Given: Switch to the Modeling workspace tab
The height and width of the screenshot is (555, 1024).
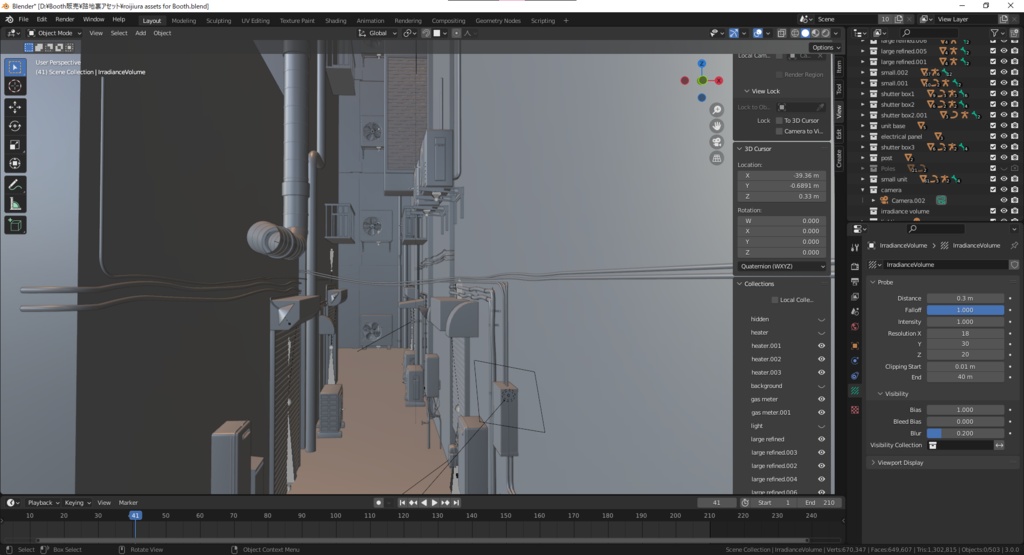Looking at the screenshot, I should (184, 21).
